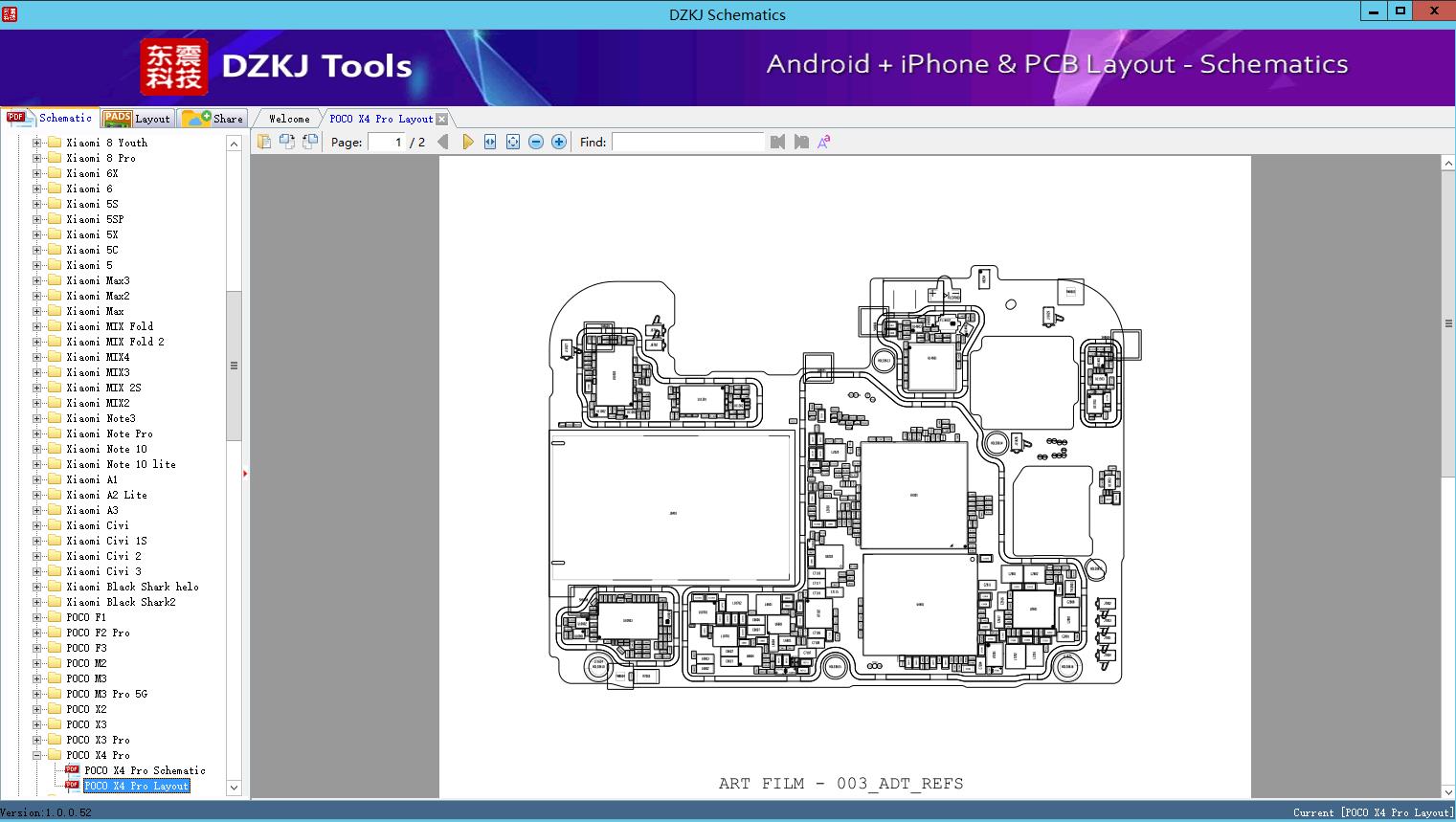Go to the next page arrow

467,142
